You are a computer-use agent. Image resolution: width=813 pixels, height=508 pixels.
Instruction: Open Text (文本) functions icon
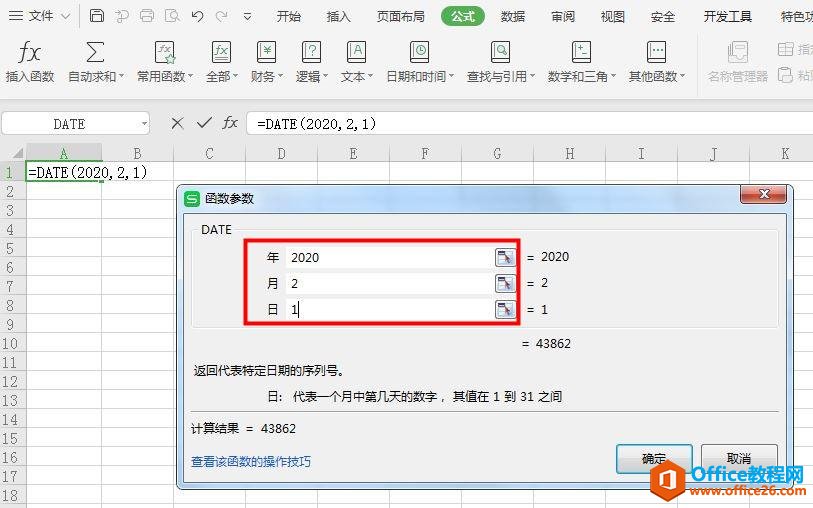[356, 52]
